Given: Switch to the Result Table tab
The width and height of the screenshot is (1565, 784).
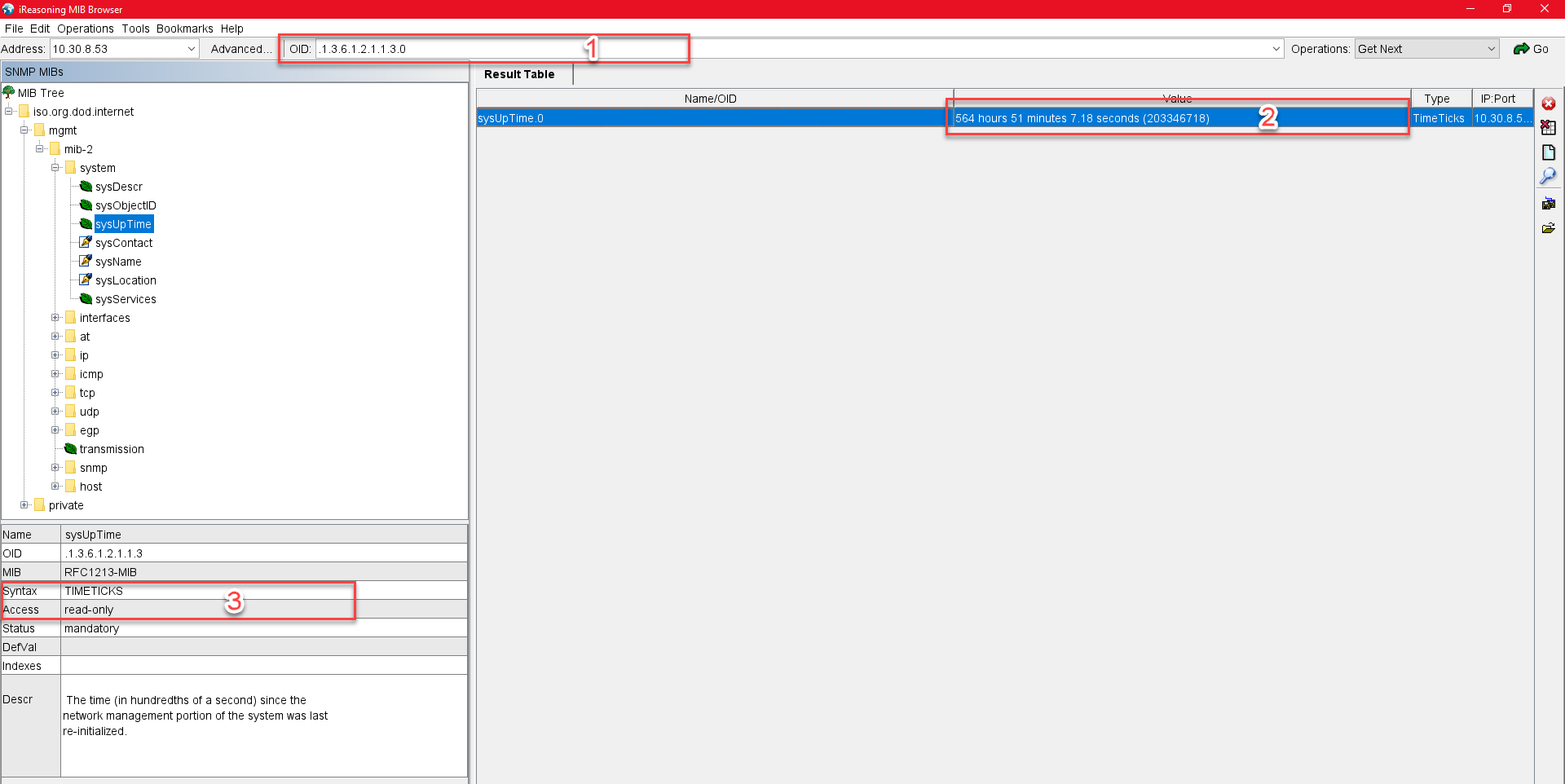Looking at the screenshot, I should (519, 74).
